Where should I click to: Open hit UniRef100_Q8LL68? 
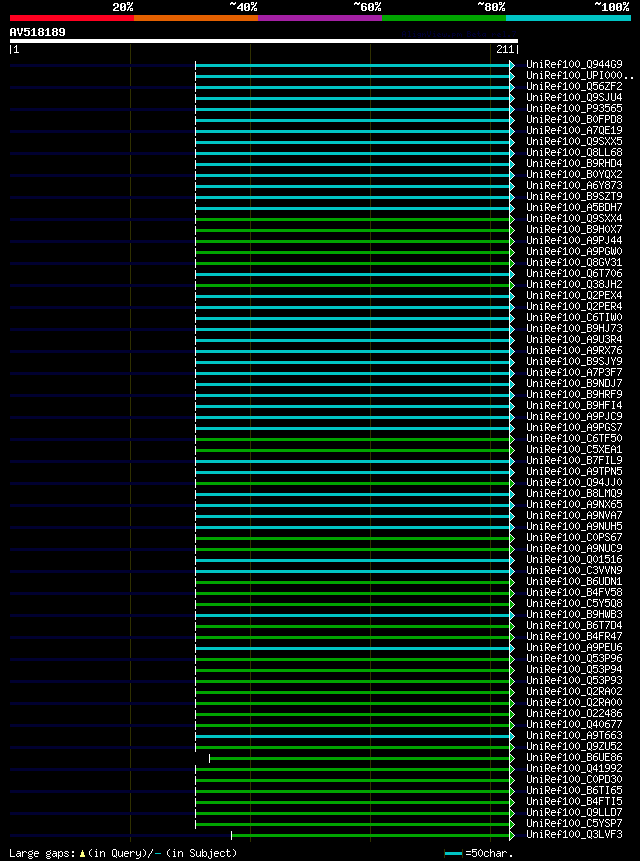point(574,153)
